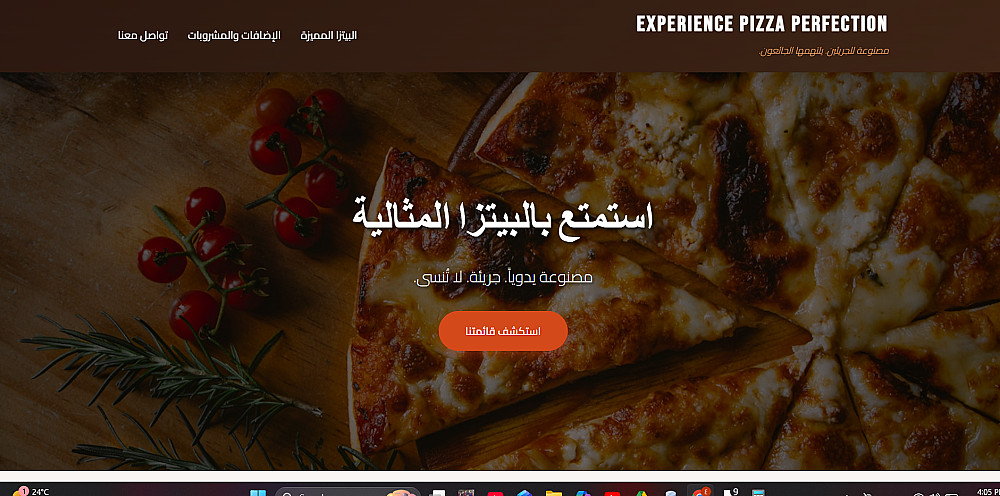The image size is (1000, 496).
Task: Open the taskbar clock showing 4:05
Action: click(987, 492)
